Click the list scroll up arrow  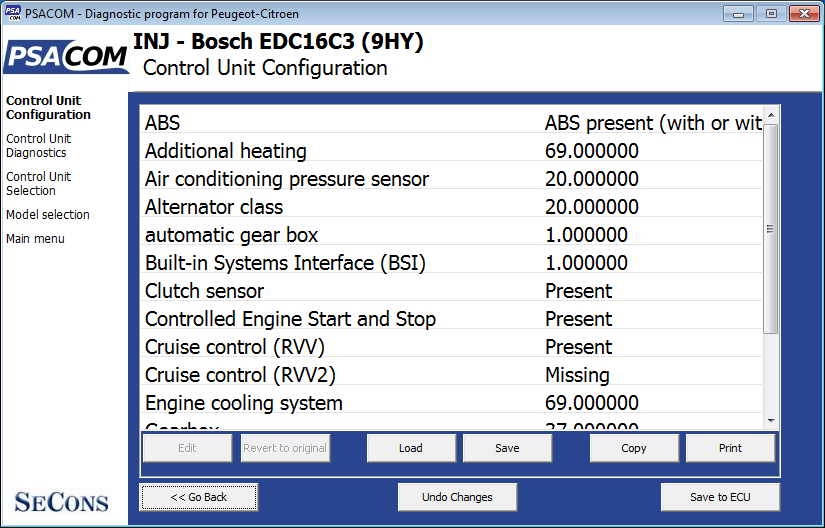click(771, 115)
